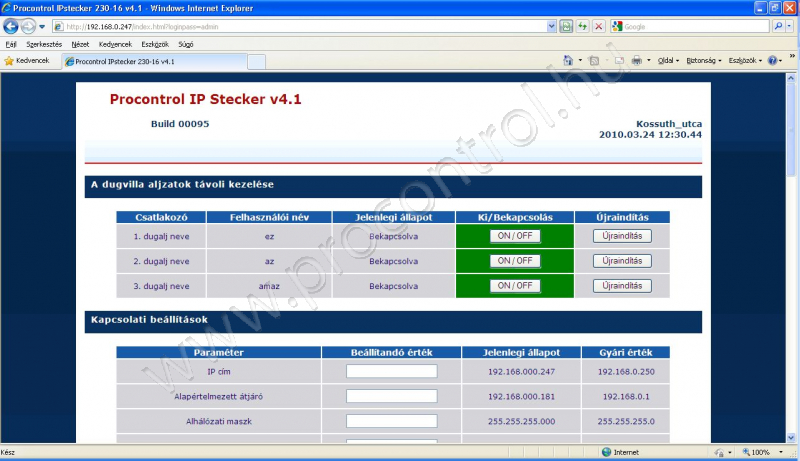Open the Súgó menu
This screenshot has width=800, height=461.
point(186,44)
